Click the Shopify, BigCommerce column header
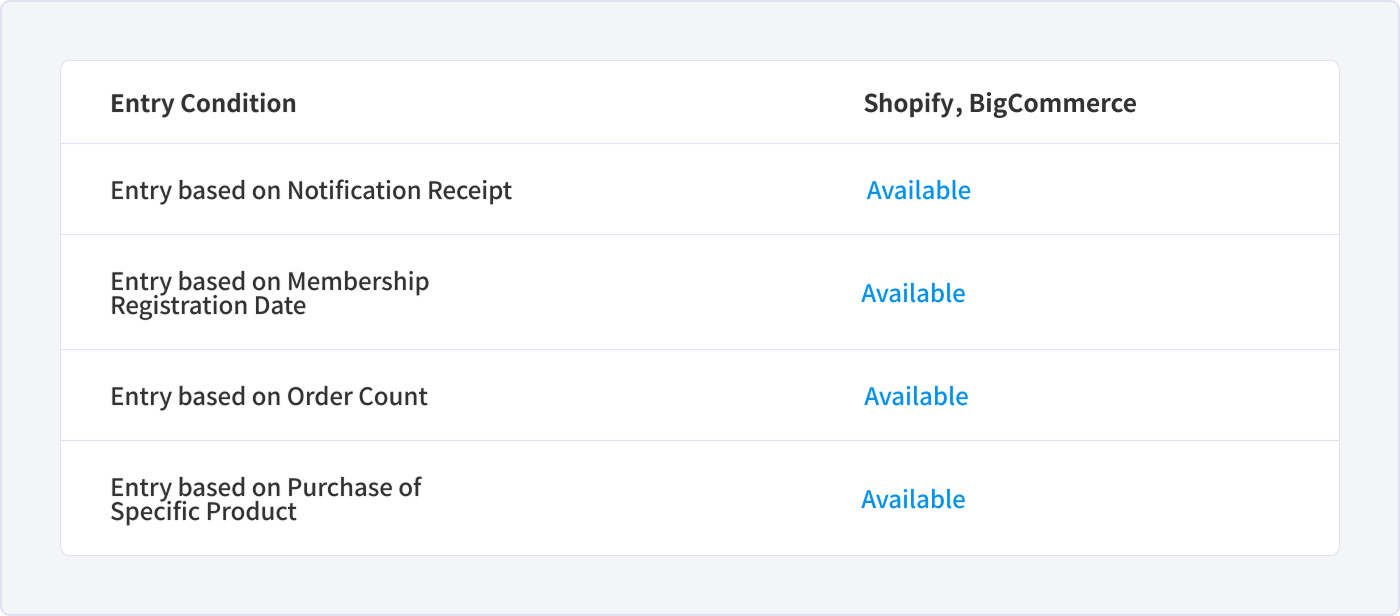1400x616 pixels. point(1000,104)
